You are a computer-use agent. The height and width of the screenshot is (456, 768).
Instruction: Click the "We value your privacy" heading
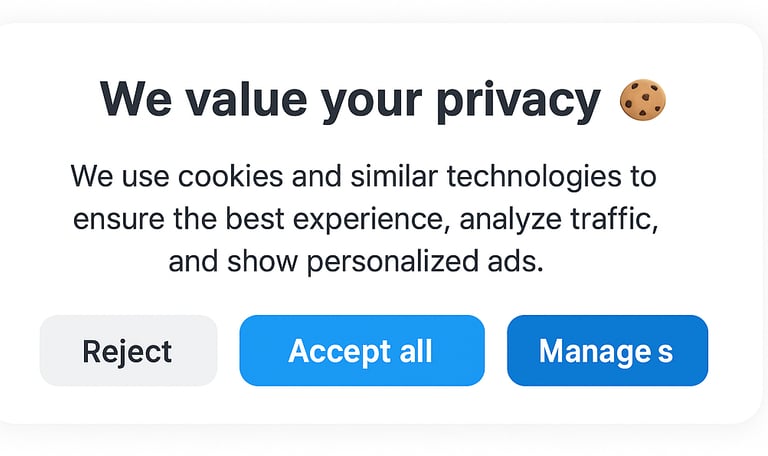(350, 100)
